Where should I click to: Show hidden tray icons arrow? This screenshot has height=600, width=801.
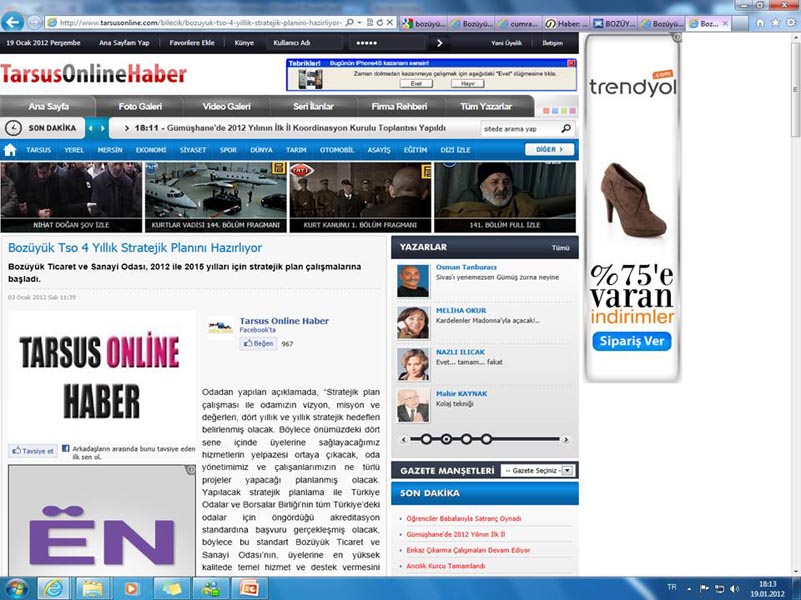(x=689, y=589)
